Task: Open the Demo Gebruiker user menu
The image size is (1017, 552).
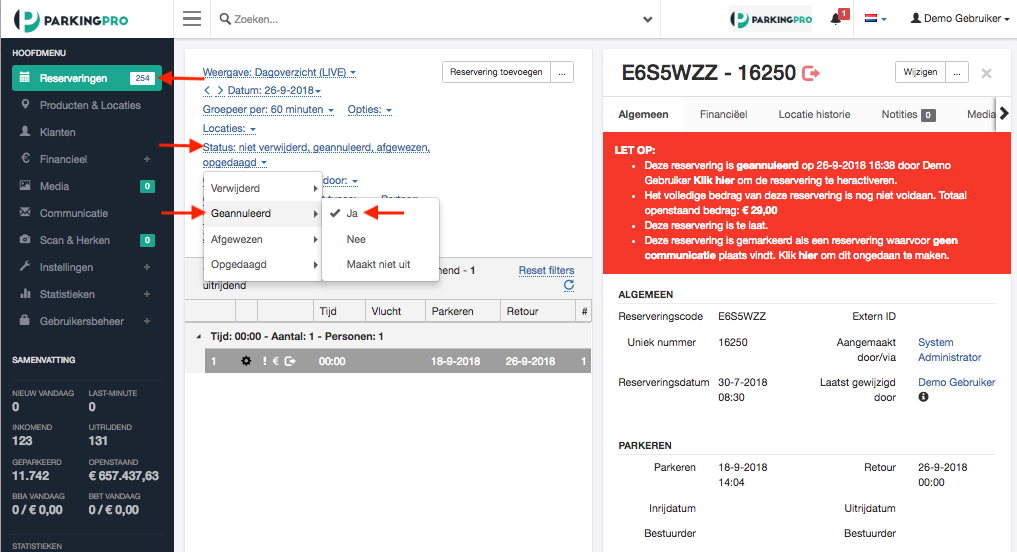Action: tap(960, 18)
